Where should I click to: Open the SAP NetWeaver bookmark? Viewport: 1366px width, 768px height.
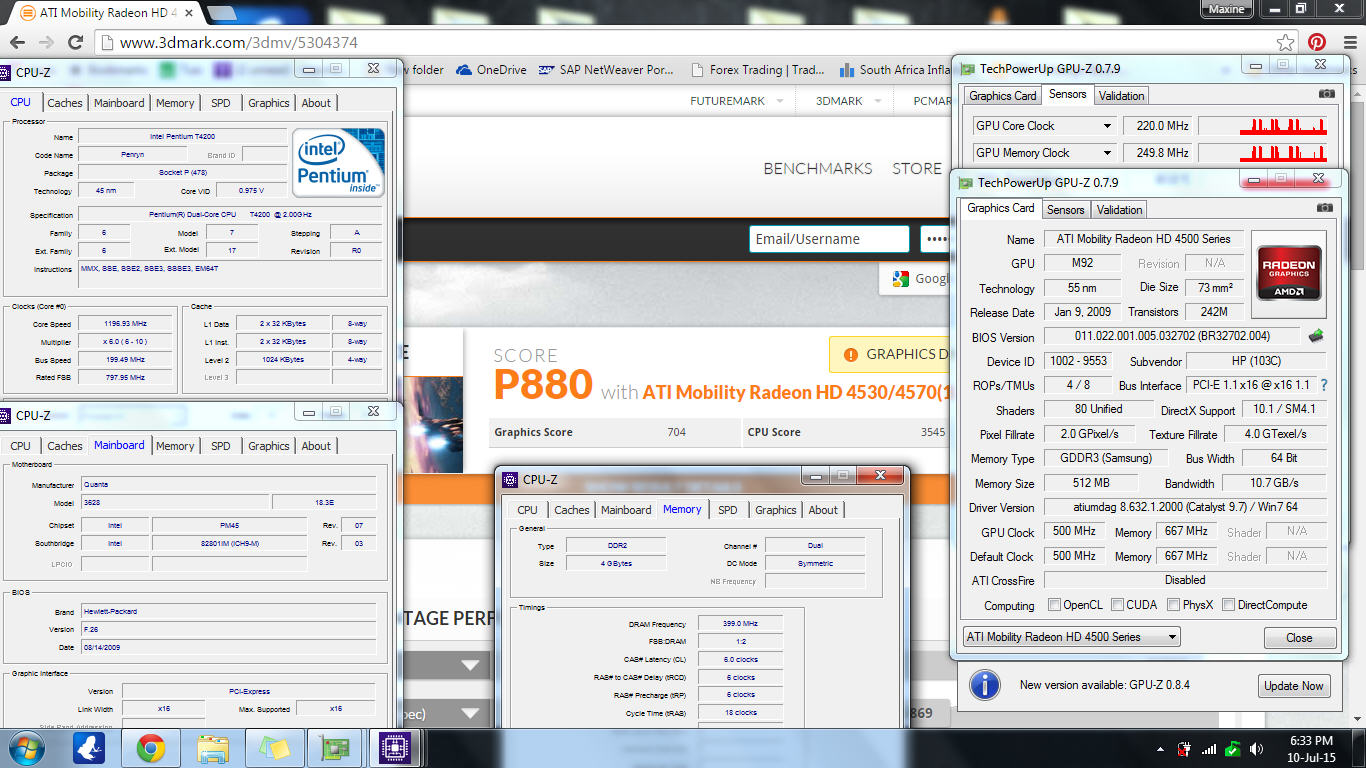click(606, 70)
